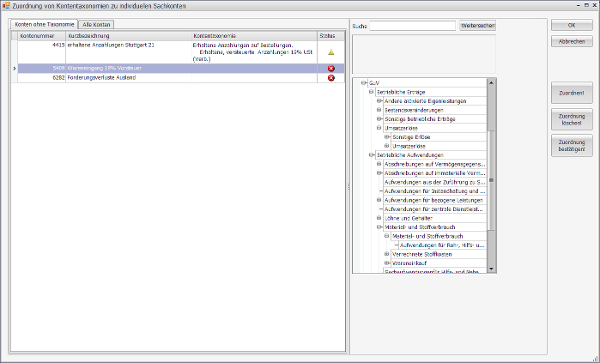Select account number 4415 cell
The height and width of the screenshot is (363, 600).
click(41, 52)
